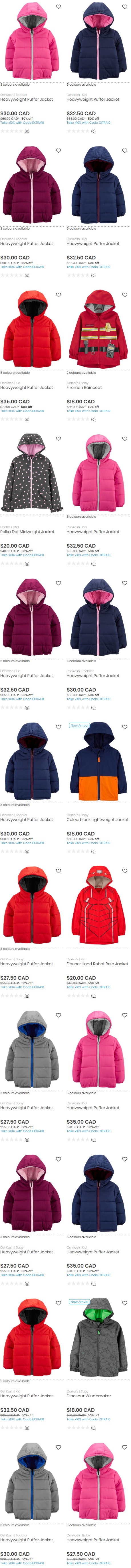This screenshot has height=1568, width=131.
Task: Click star rating under Fireman Raincoat
Action: point(78,419)
